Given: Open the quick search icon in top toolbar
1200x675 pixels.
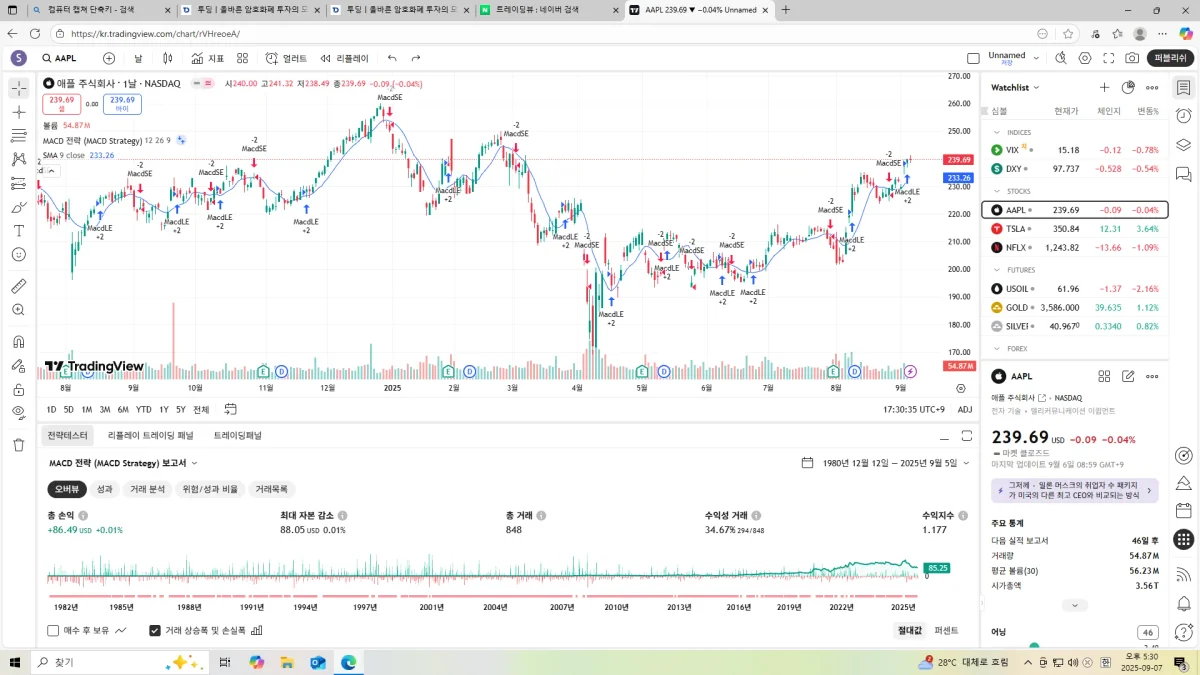Looking at the screenshot, I should 1062,59.
